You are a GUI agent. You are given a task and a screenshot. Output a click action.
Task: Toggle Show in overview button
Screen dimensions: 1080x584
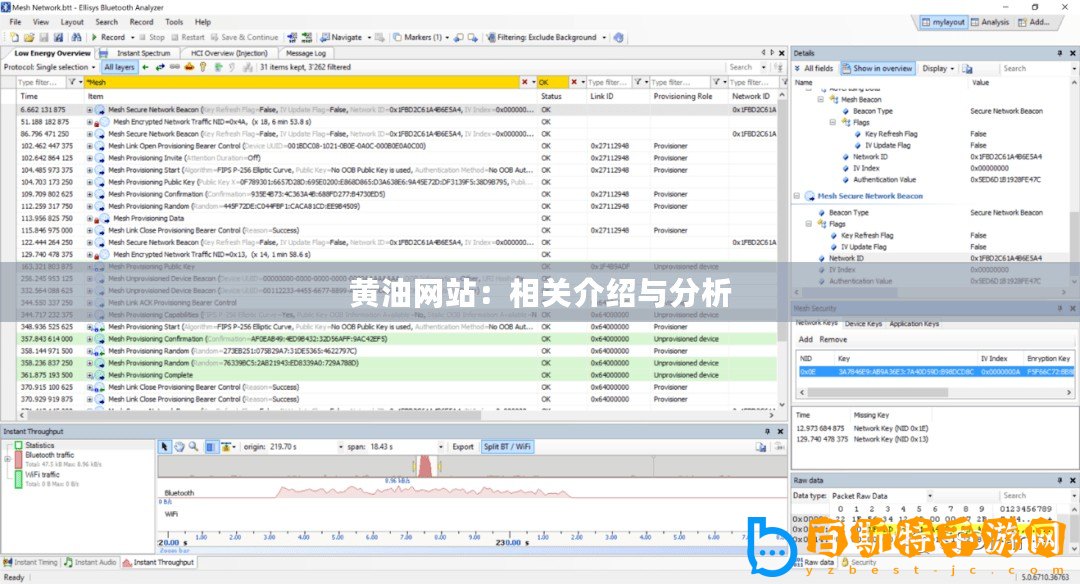[x=877, y=68]
